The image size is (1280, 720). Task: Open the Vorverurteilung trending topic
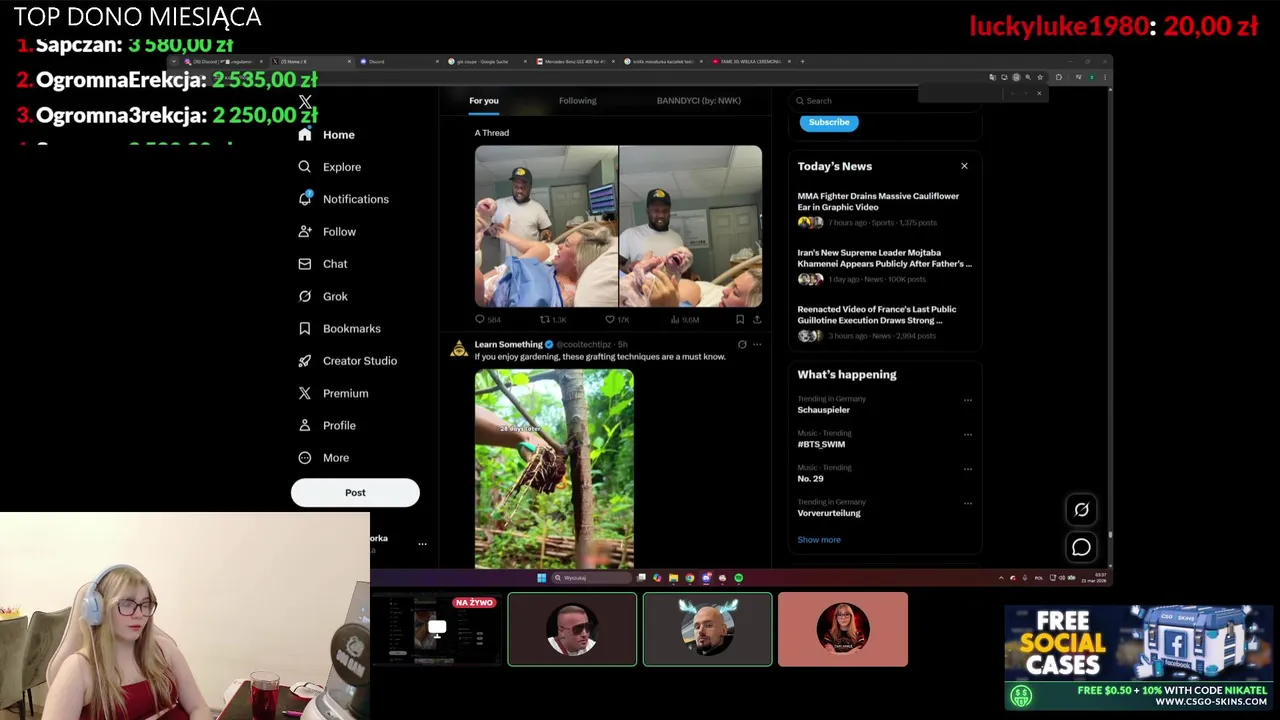(x=829, y=513)
